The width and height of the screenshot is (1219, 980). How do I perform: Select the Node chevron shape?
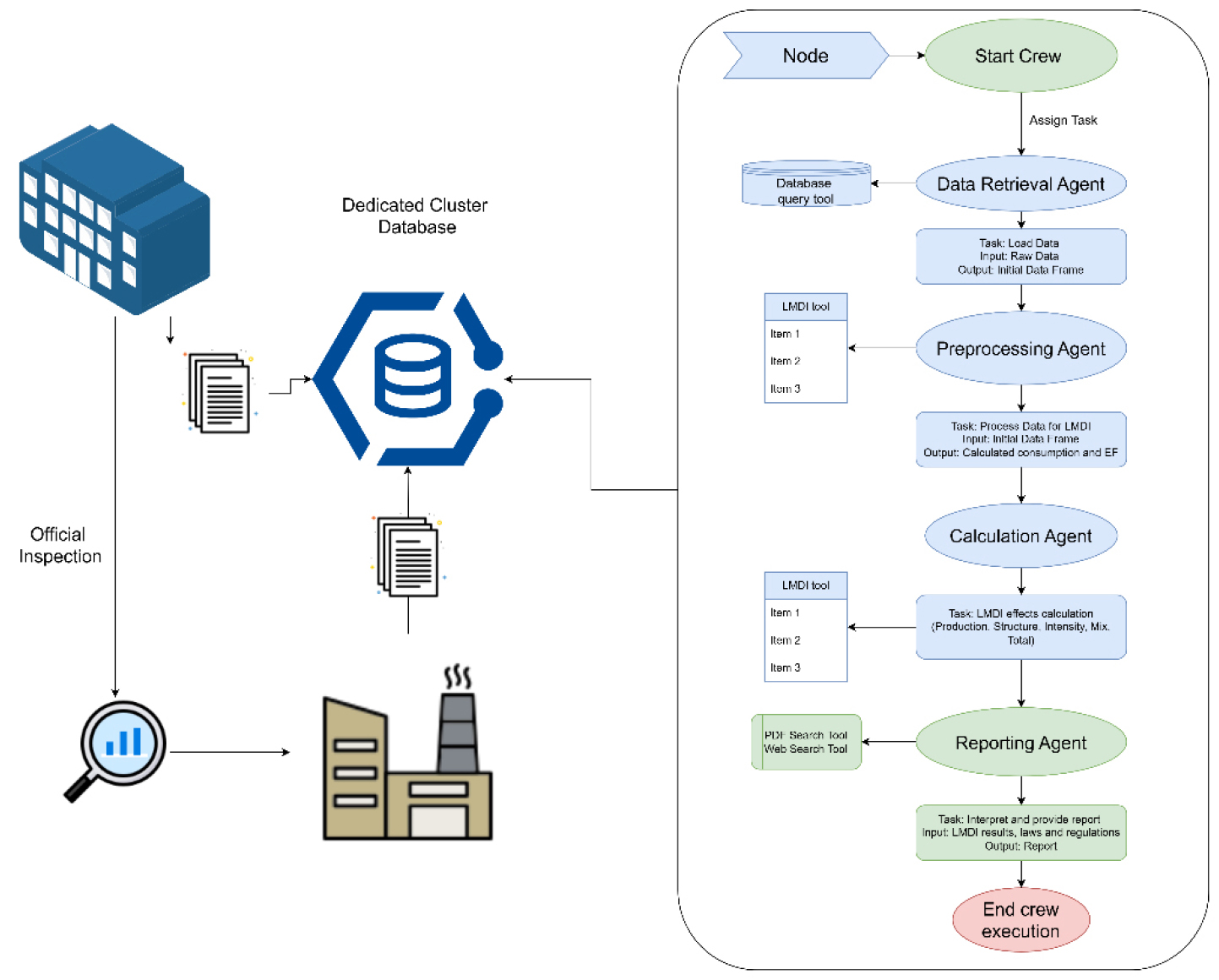click(806, 56)
